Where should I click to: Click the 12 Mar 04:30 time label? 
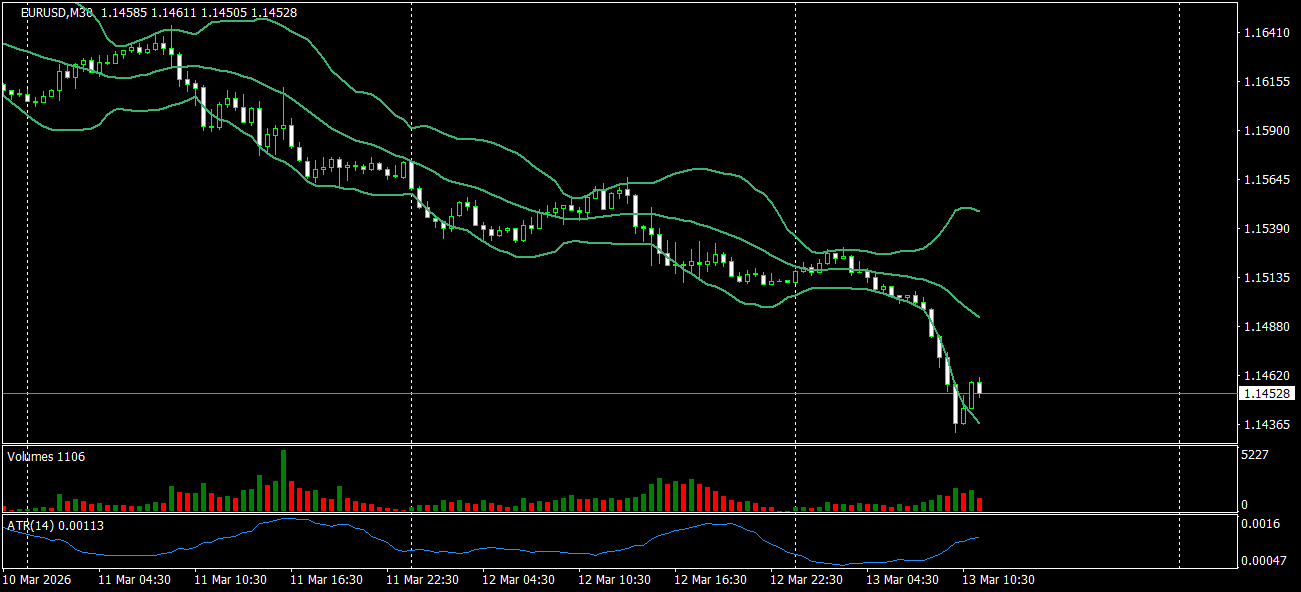click(x=518, y=580)
